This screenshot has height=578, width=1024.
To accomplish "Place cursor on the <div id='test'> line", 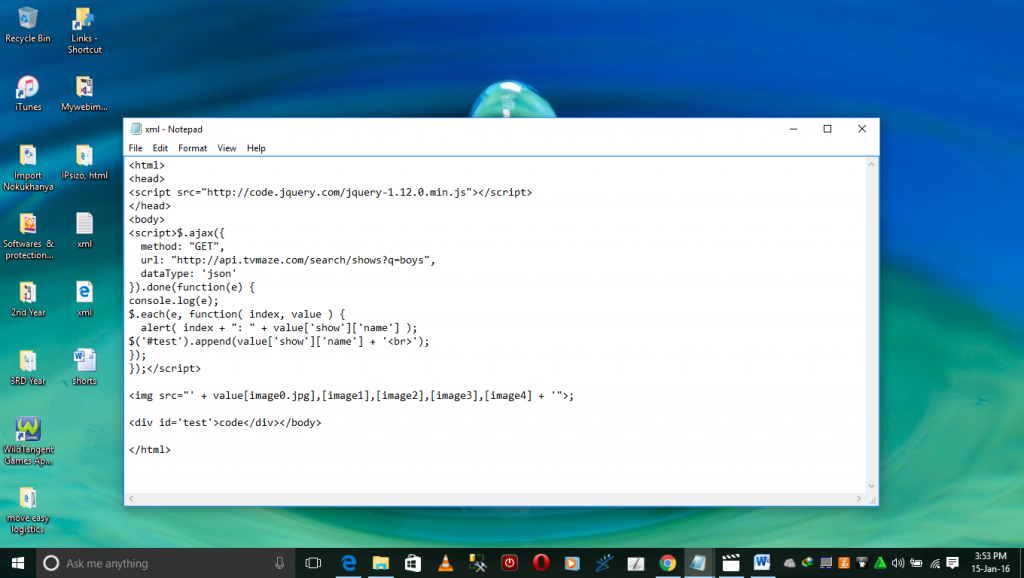I will coord(225,423).
